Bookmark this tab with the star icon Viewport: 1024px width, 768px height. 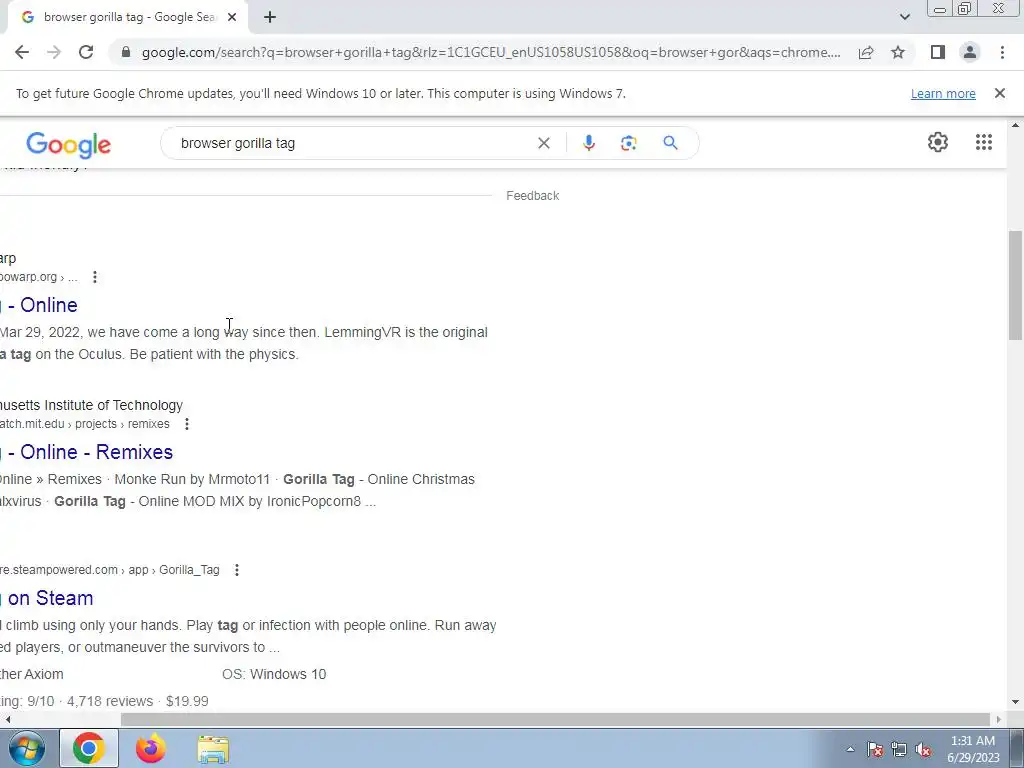898,52
